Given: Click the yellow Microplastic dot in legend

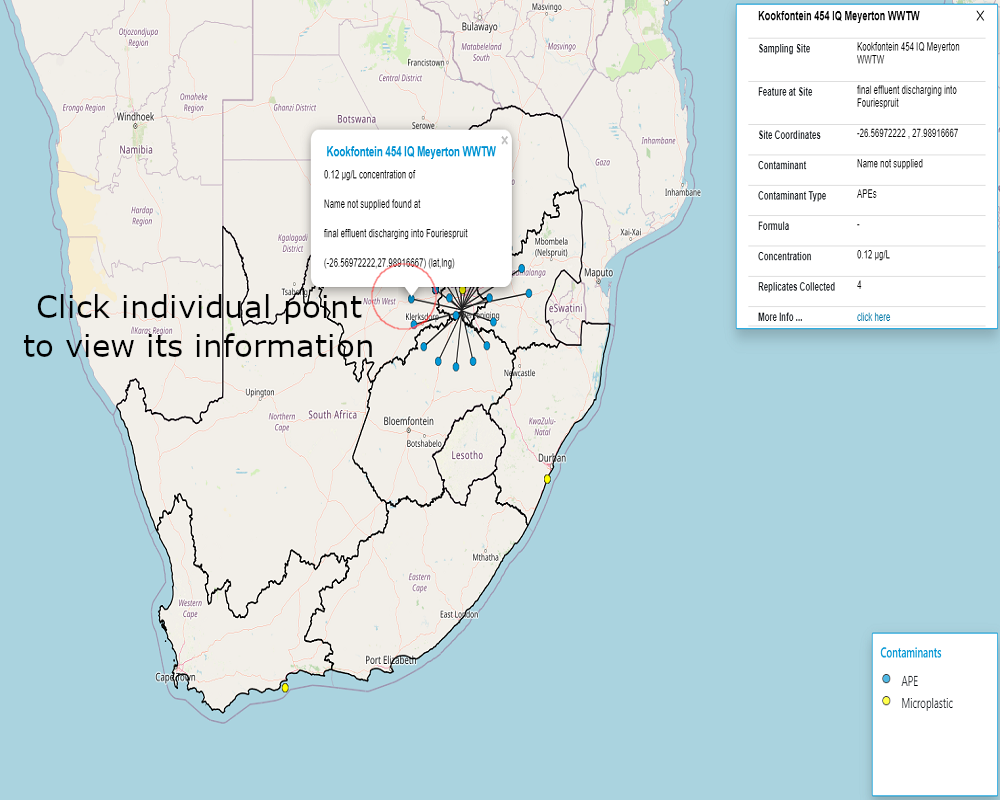Looking at the screenshot, I should point(886,702).
